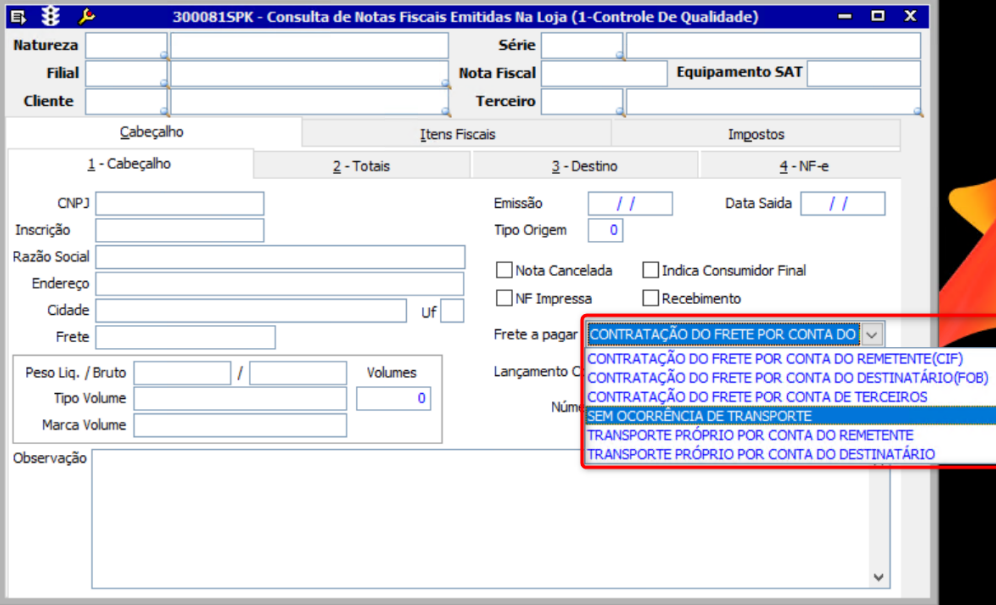Click the Natureza code input field
This screenshot has height=605, width=996.
pos(126,45)
